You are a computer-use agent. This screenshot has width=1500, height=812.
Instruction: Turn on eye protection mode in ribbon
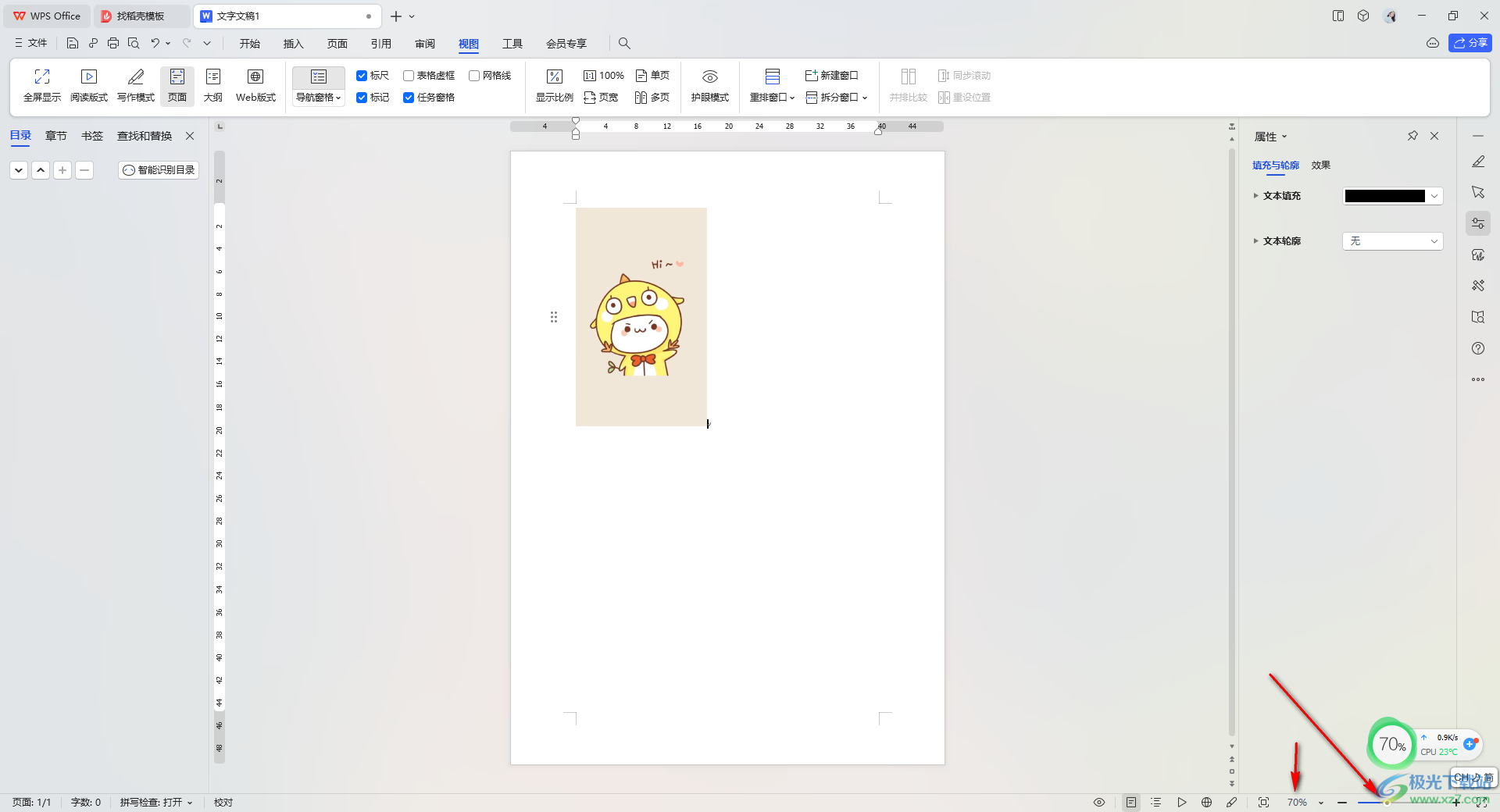coord(710,85)
